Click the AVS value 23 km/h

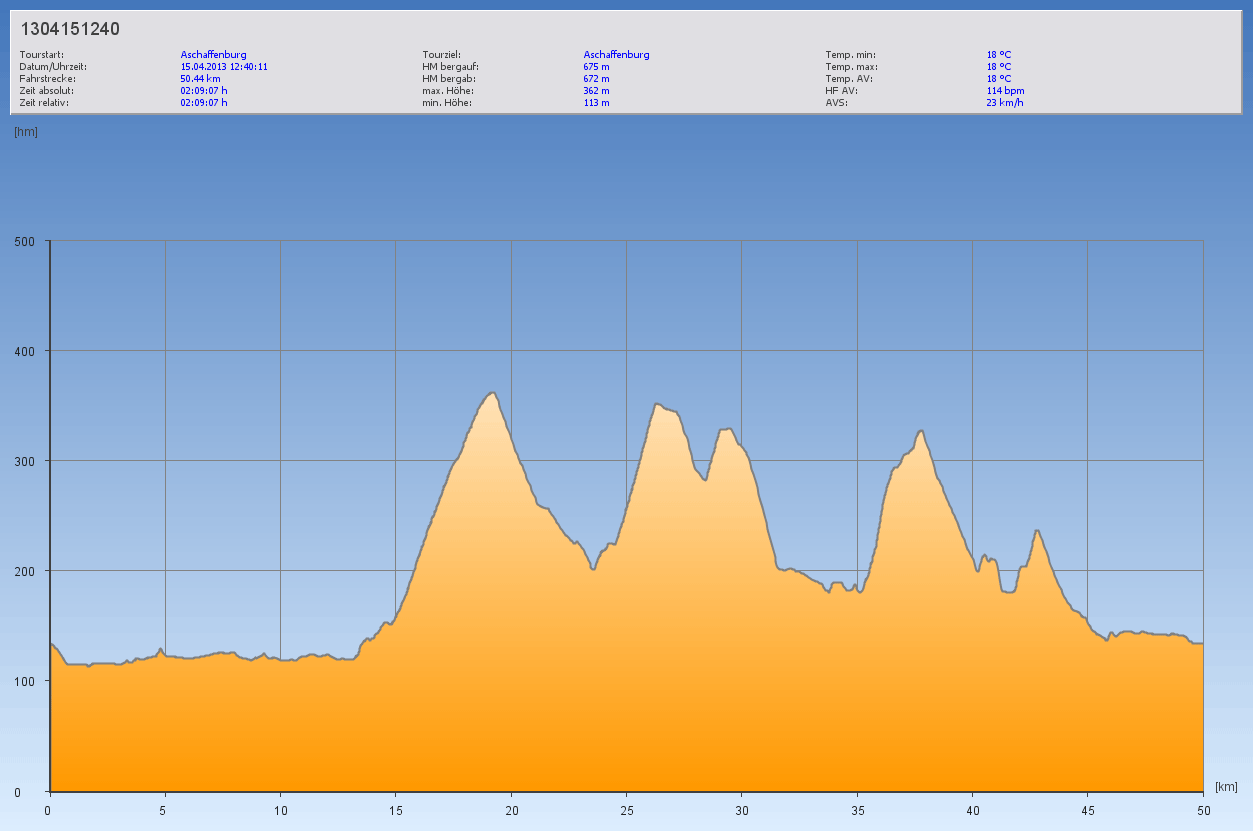pyautogui.click(x=1004, y=102)
